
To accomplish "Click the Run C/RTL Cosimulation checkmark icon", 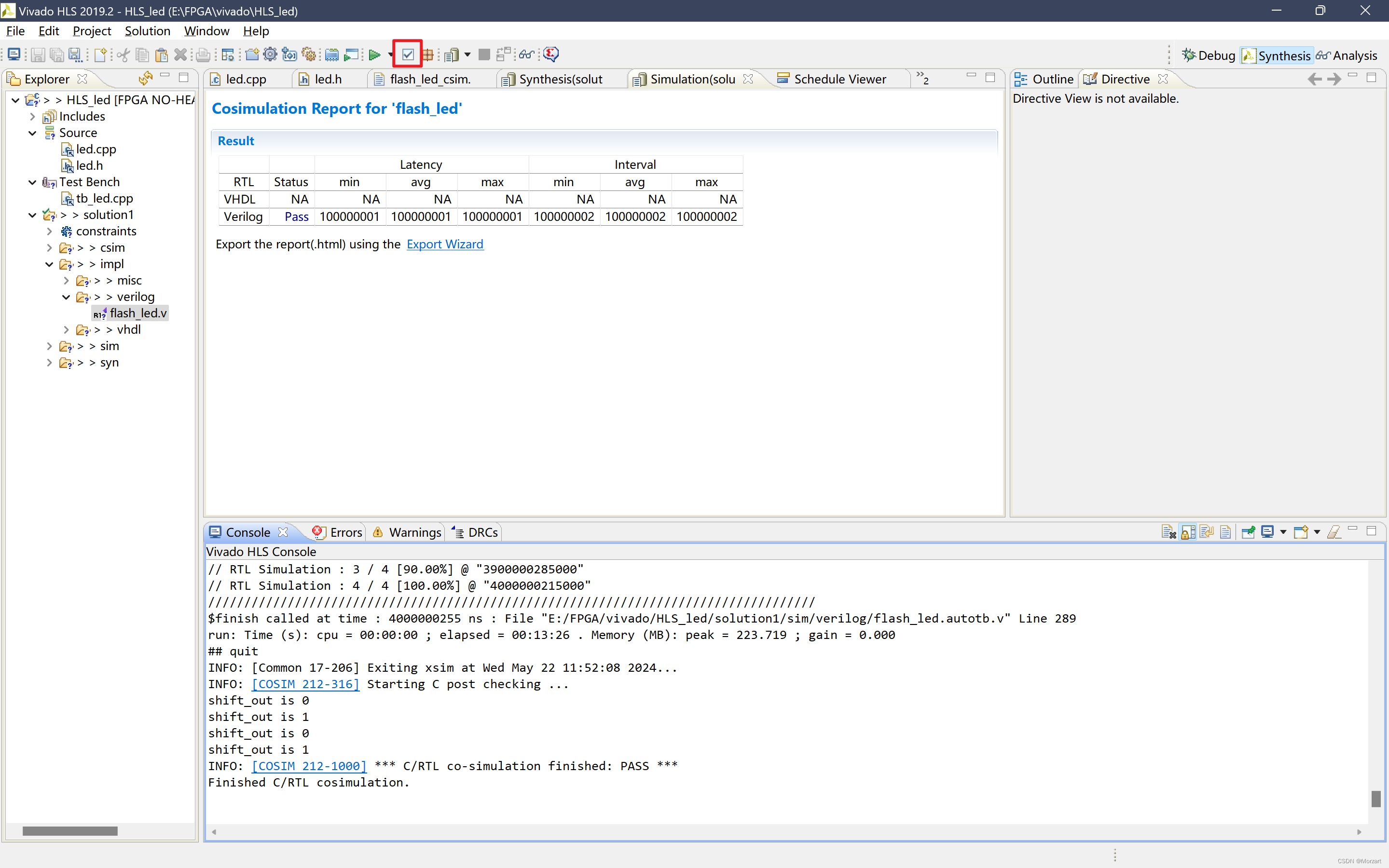I will [x=408, y=54].
